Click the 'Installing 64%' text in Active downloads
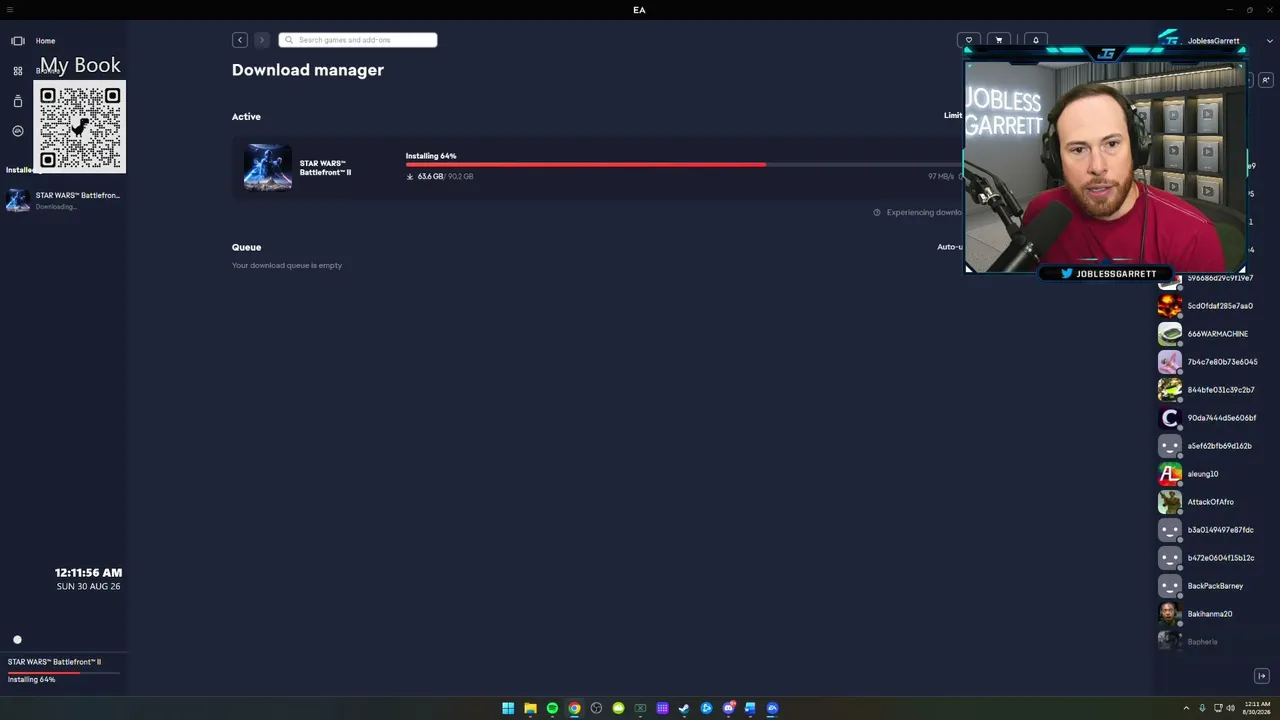The width and height of the screenshot is (1280, 720). tap(431, 156)
